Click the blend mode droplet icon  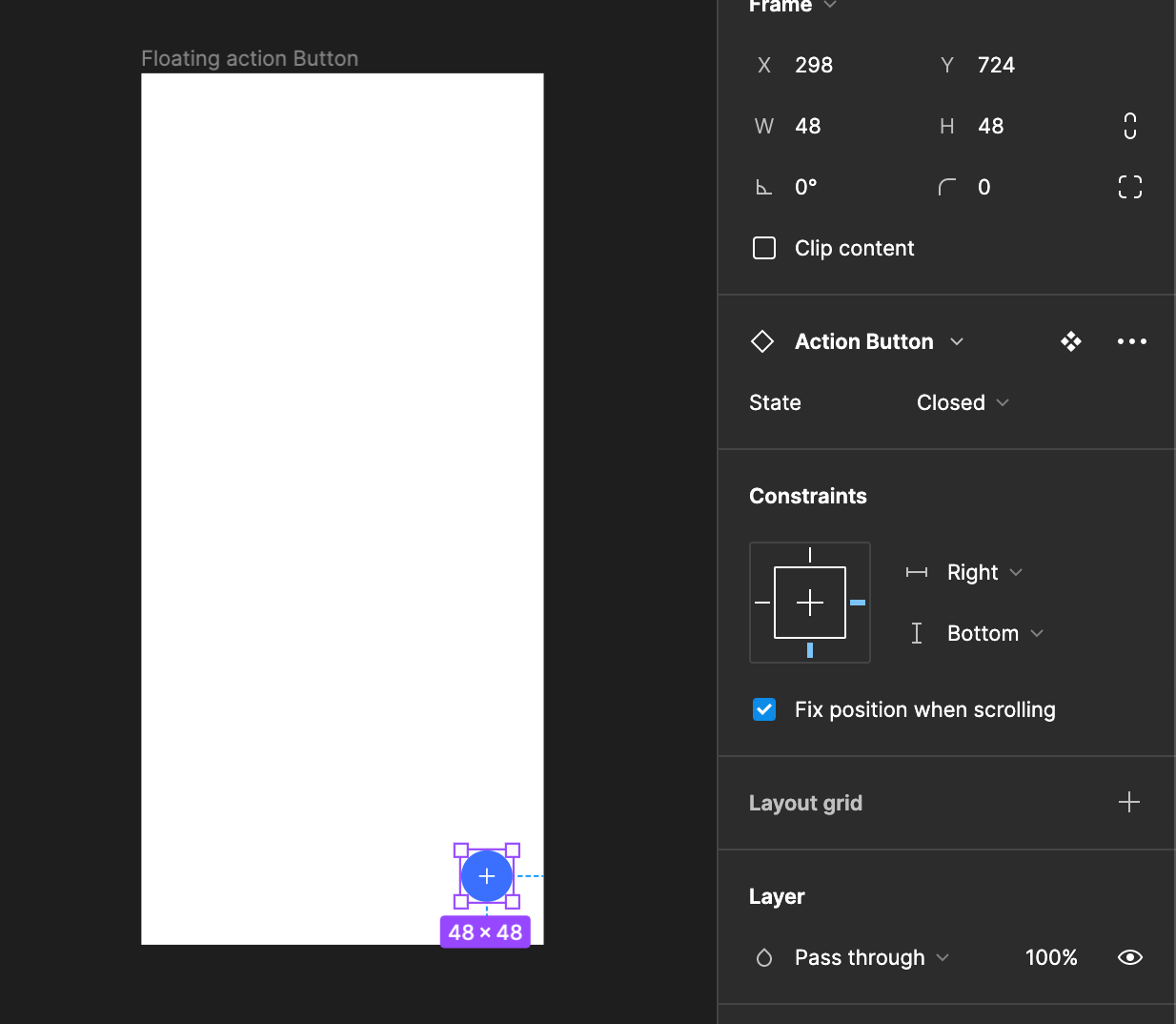(763, 957)
